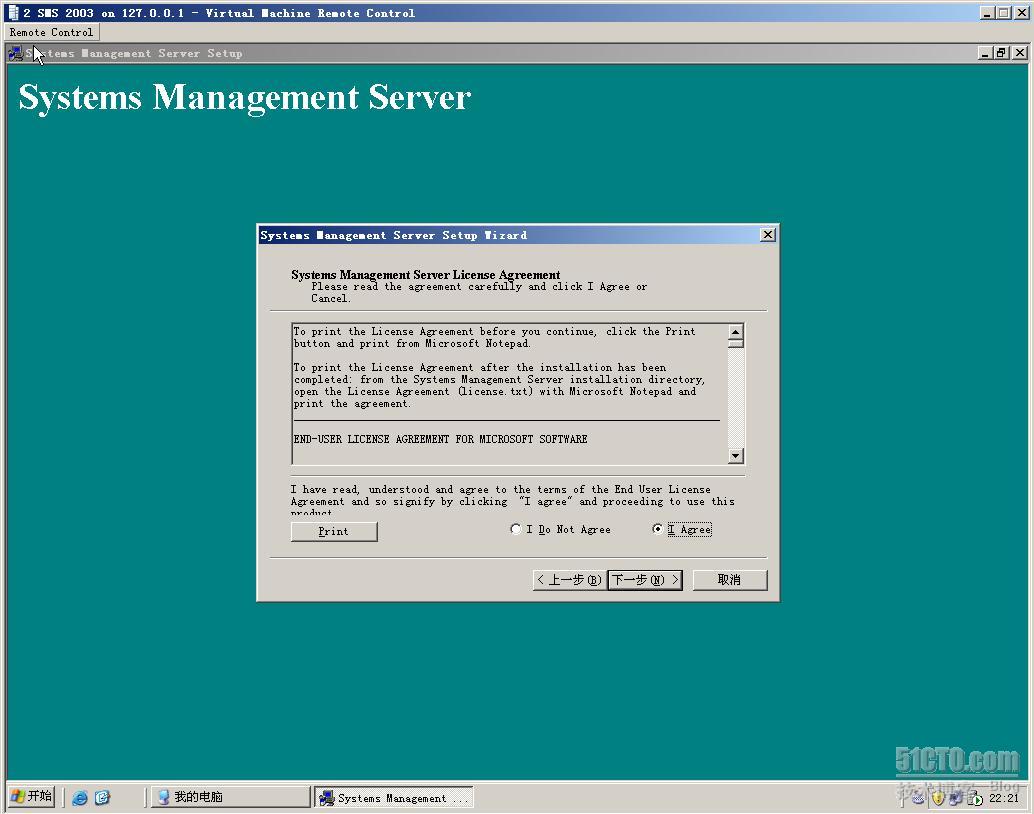Click the Systems Management Server License Agreement heading
Image resolution: width=1034 pixels, height=814 pixels.
click(x=425, y=274)
